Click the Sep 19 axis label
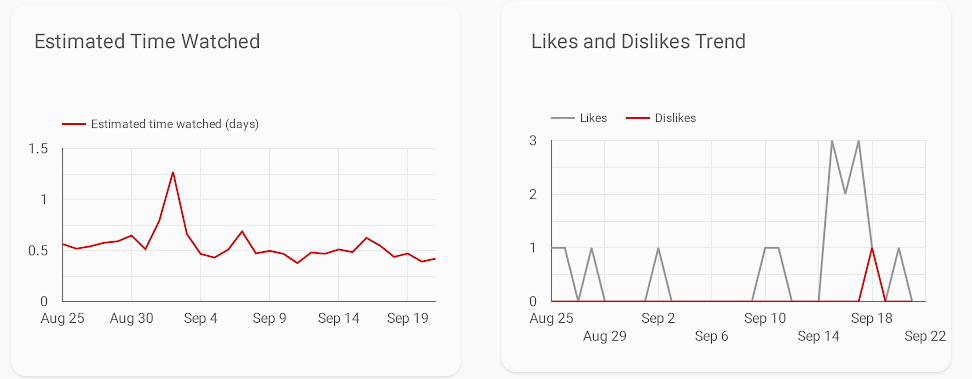972x379 pixels. pyautogui.click(x=408, y=319)
